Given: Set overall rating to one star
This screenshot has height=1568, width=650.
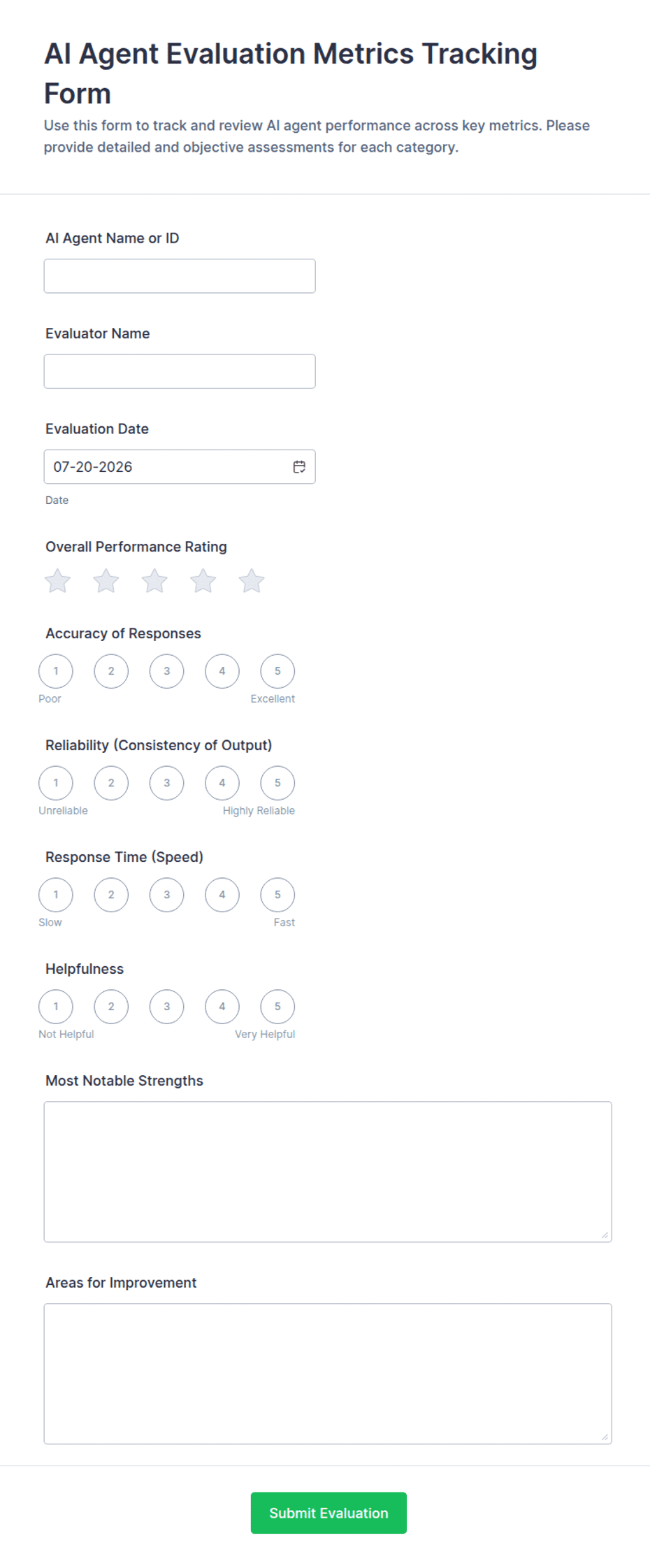Looking at the screenshot, I should tap(57, 581).
